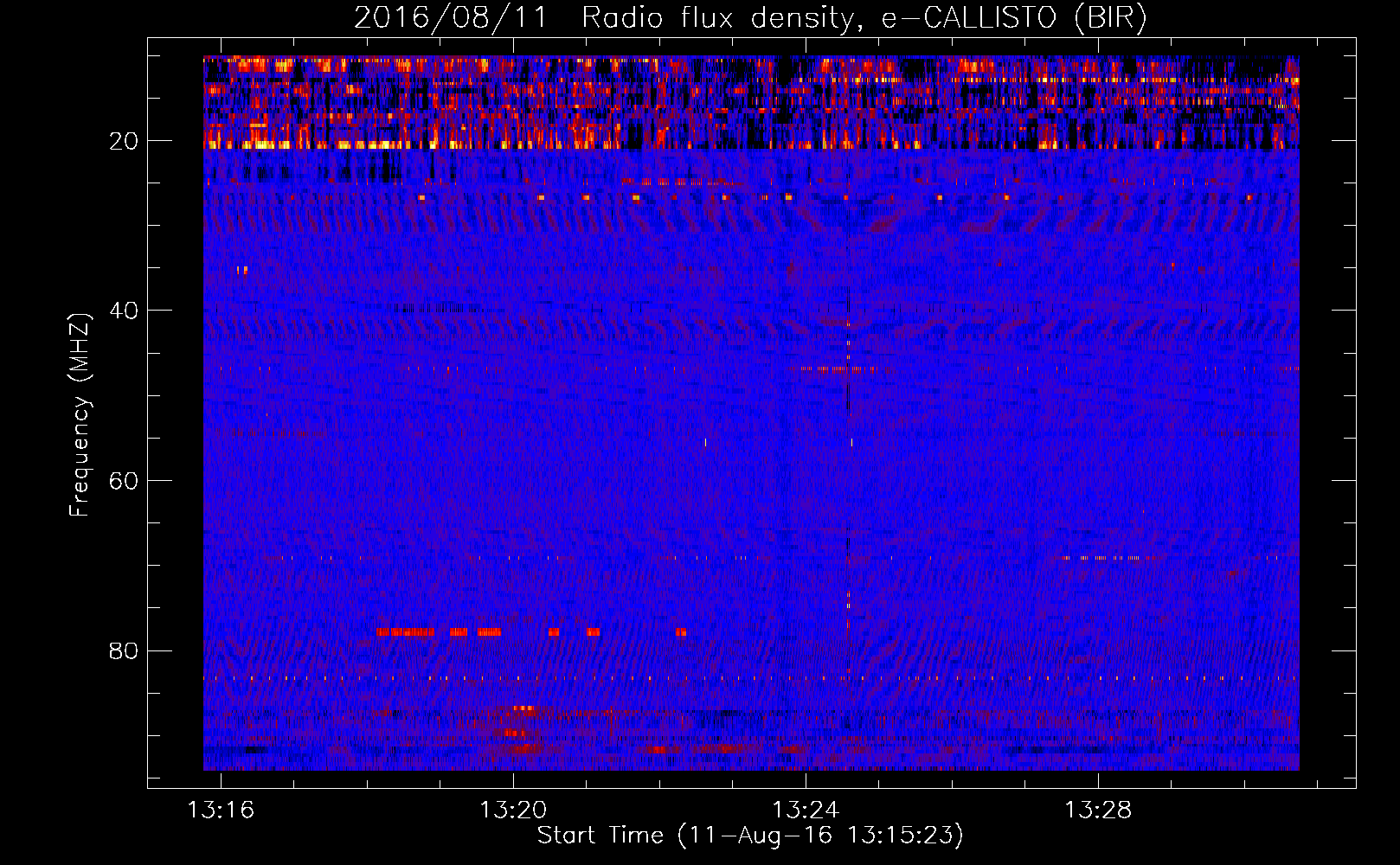This screenshot has width=1400, height=865.
Task: Click the "13:28" time tick label
Action: 1098,811
